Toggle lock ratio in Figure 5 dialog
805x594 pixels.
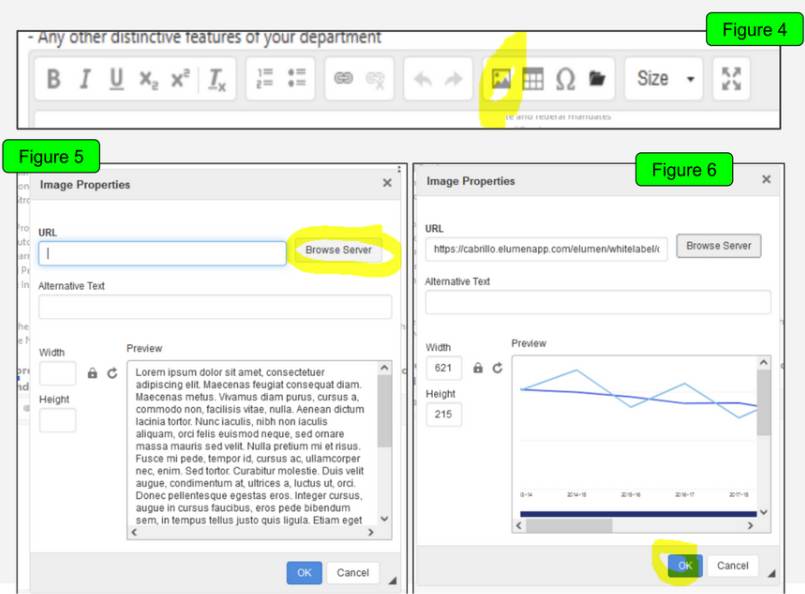[x=92, y=373]
